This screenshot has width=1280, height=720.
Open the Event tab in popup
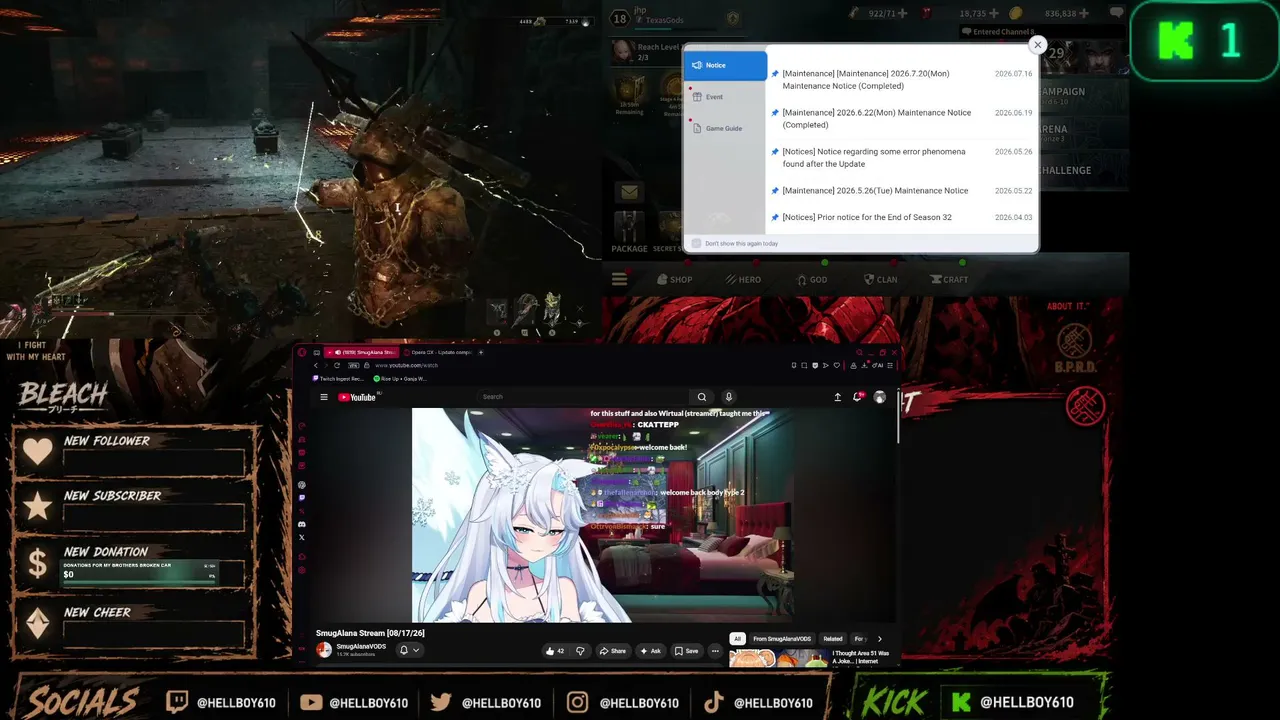(725, 97)
